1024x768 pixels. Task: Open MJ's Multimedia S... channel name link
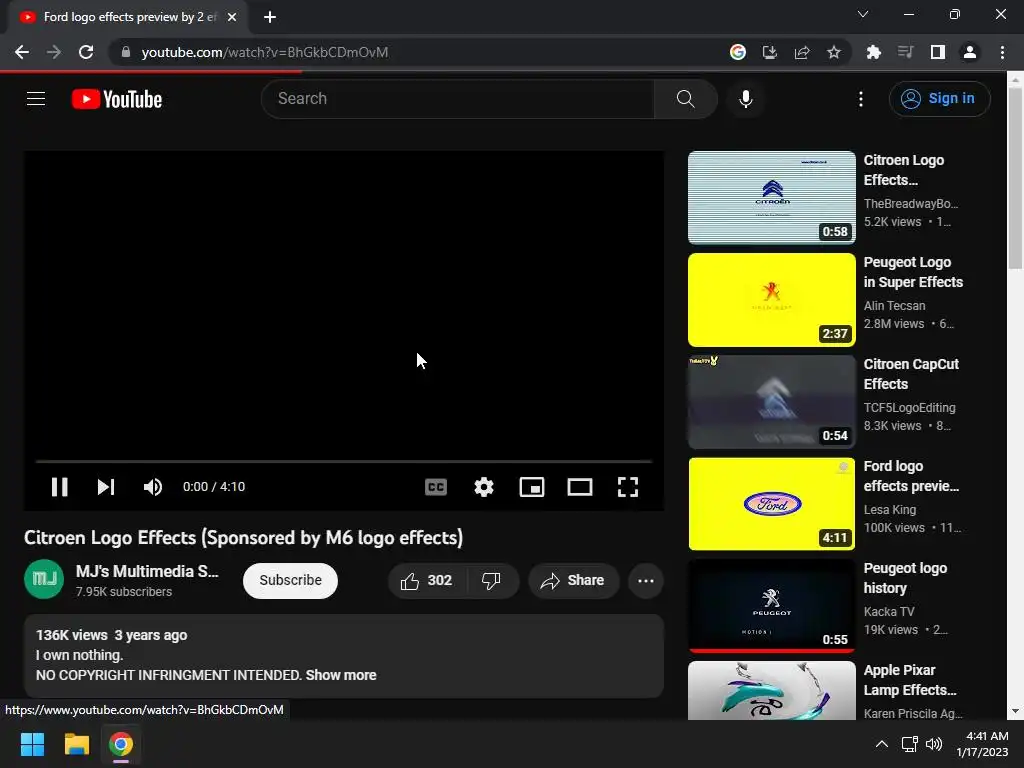pos(147,571)
